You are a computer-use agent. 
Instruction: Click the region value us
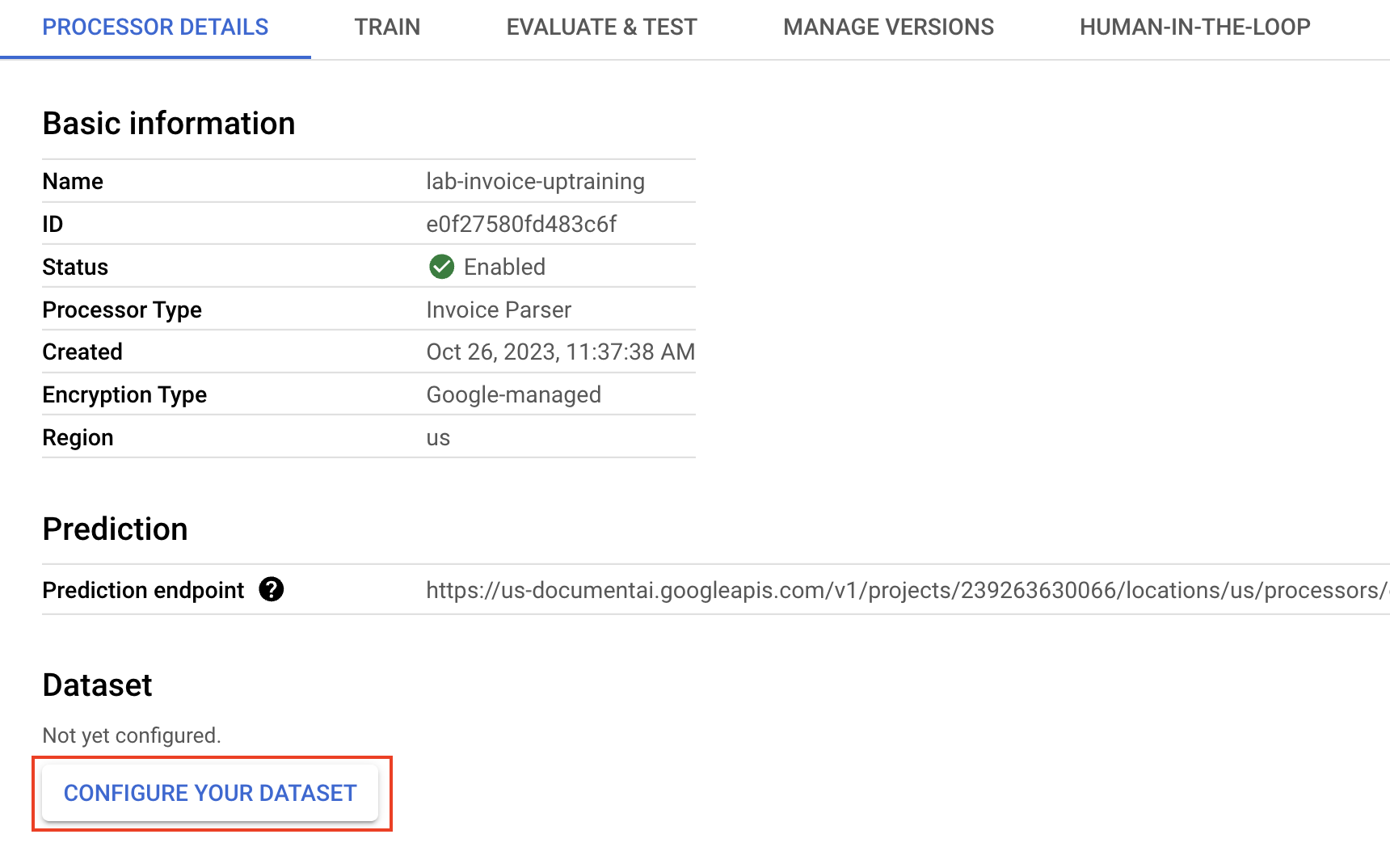click(438, 438)
